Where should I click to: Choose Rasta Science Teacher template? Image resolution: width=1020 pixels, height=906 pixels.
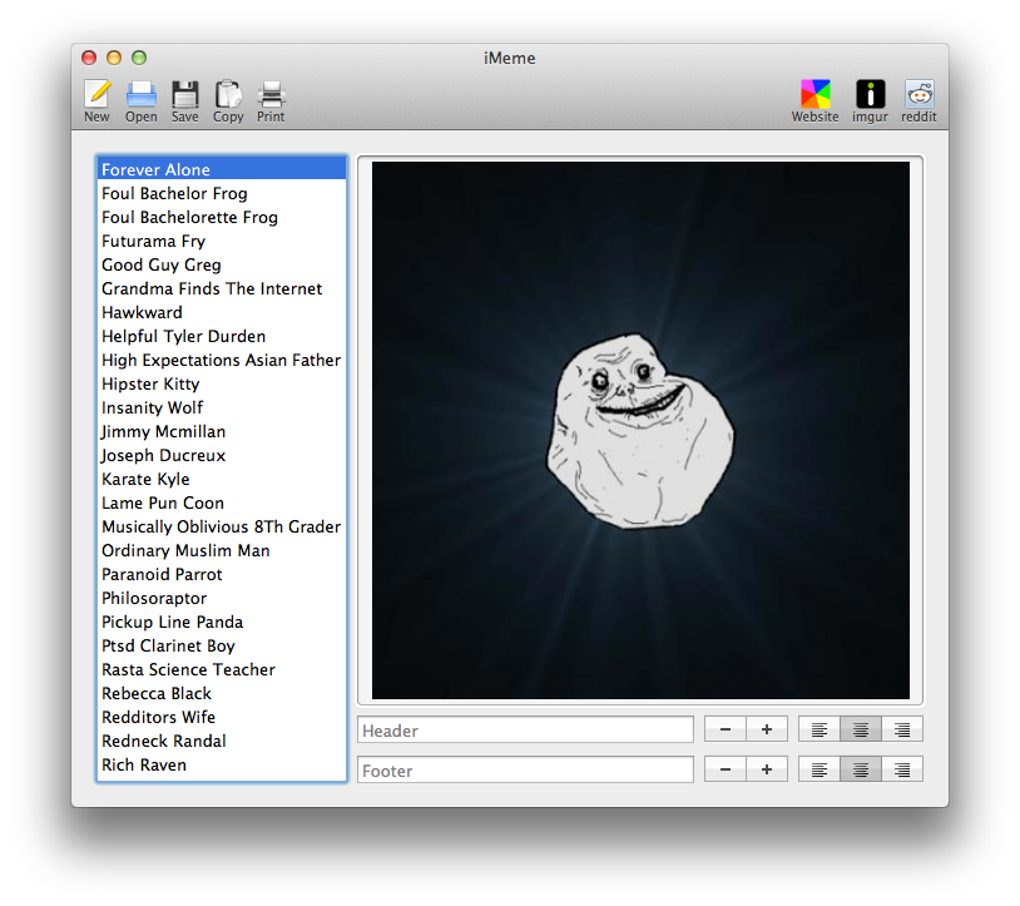(x=222, y=669)
